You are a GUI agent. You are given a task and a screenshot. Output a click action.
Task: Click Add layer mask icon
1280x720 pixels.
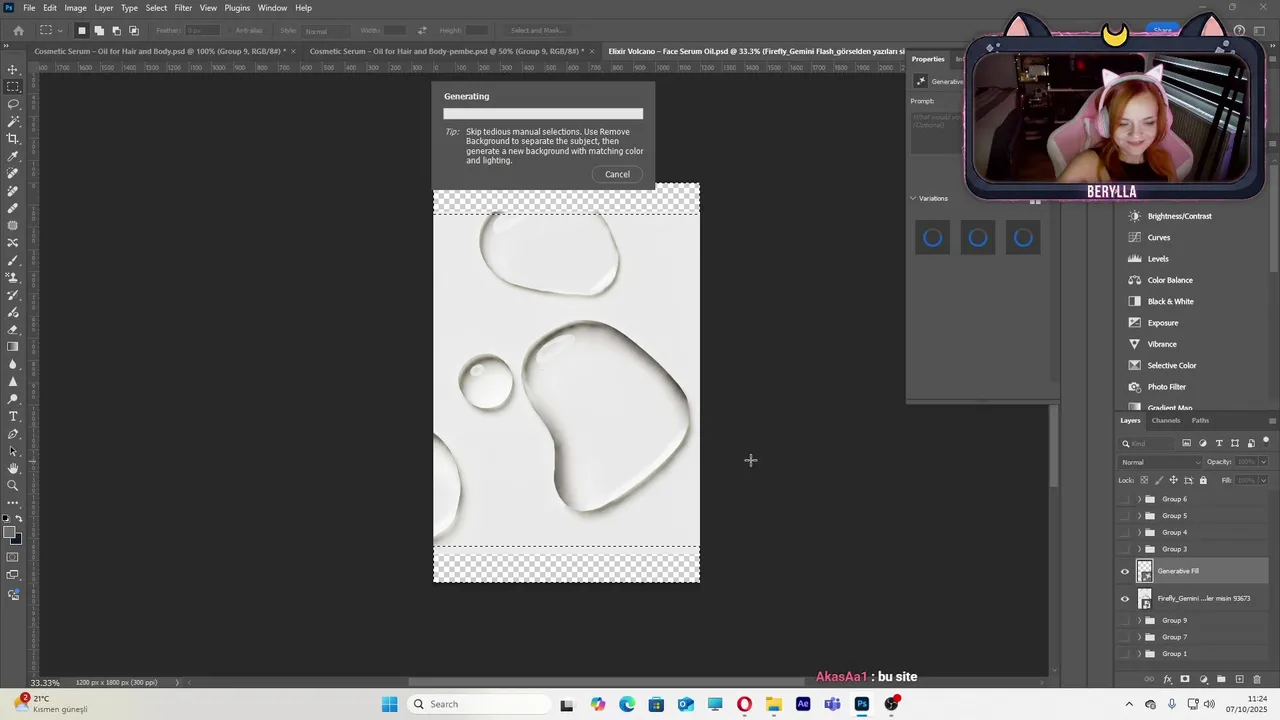coord(1185,679)
